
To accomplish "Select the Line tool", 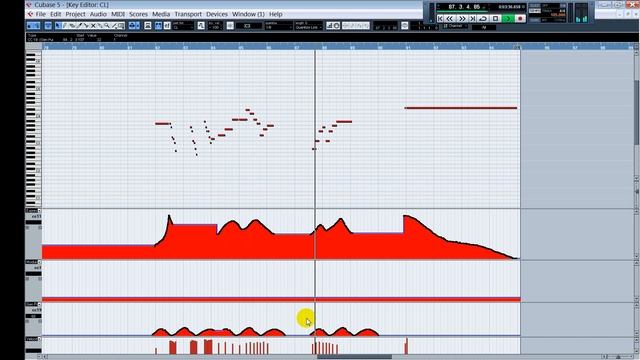I will pos(114,26).
